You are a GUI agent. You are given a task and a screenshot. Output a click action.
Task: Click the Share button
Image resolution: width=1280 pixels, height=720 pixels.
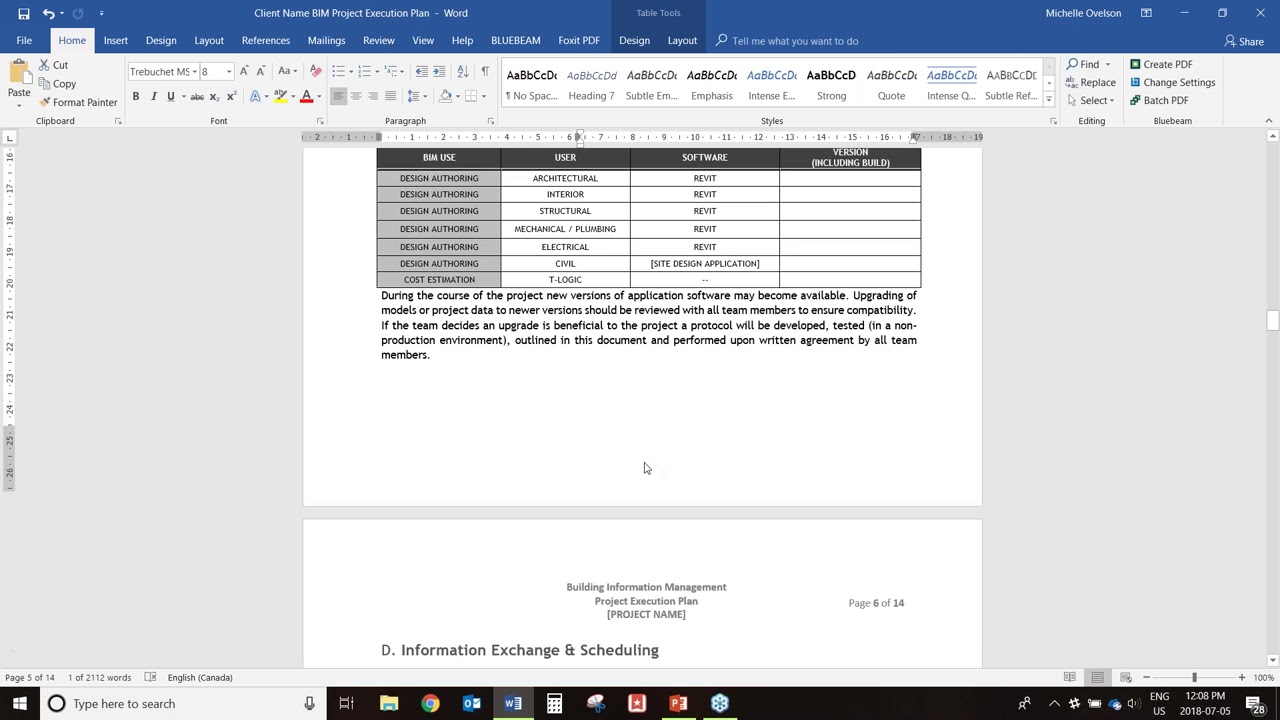[x=1243, y=41]
